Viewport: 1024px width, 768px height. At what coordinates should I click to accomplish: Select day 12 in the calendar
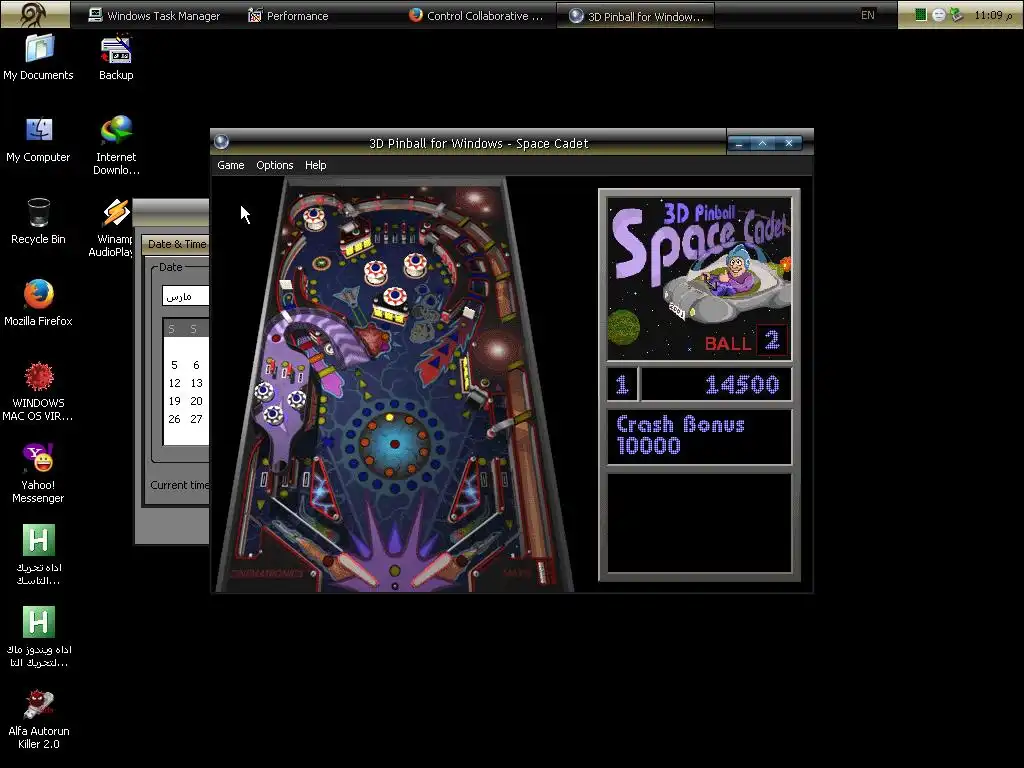pos(174,383)
